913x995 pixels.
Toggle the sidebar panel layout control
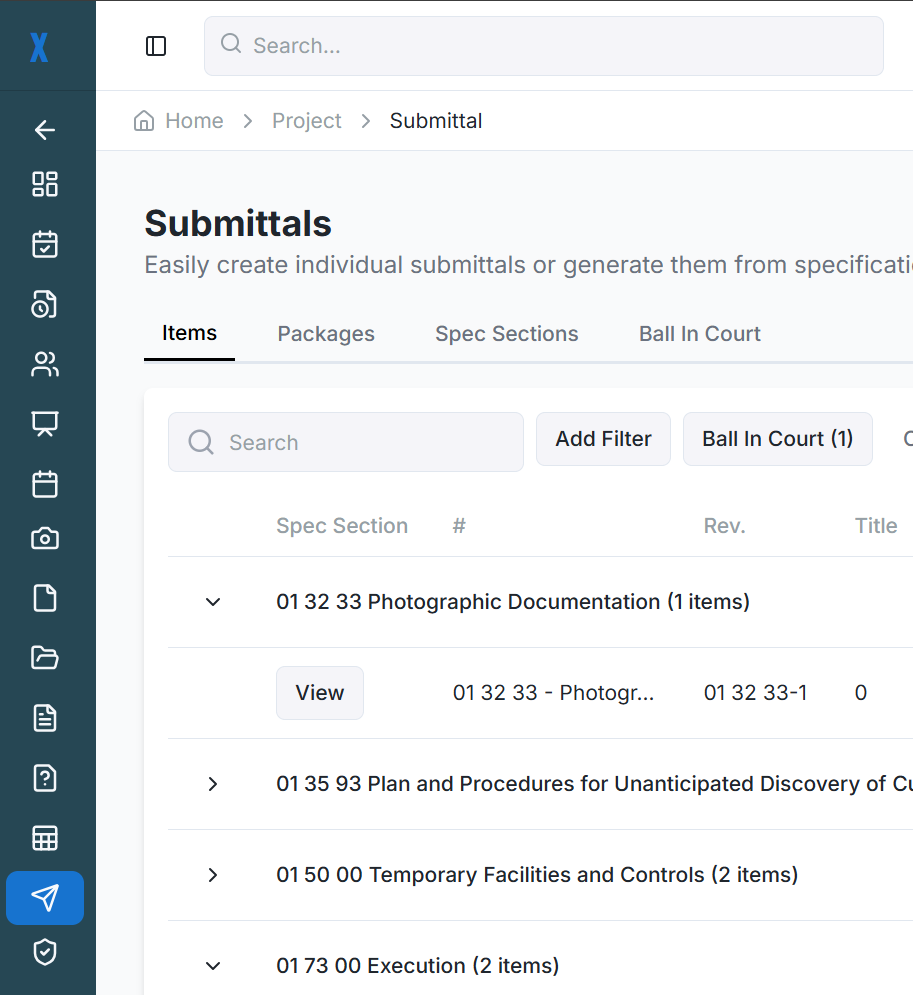tap(156, 45)
